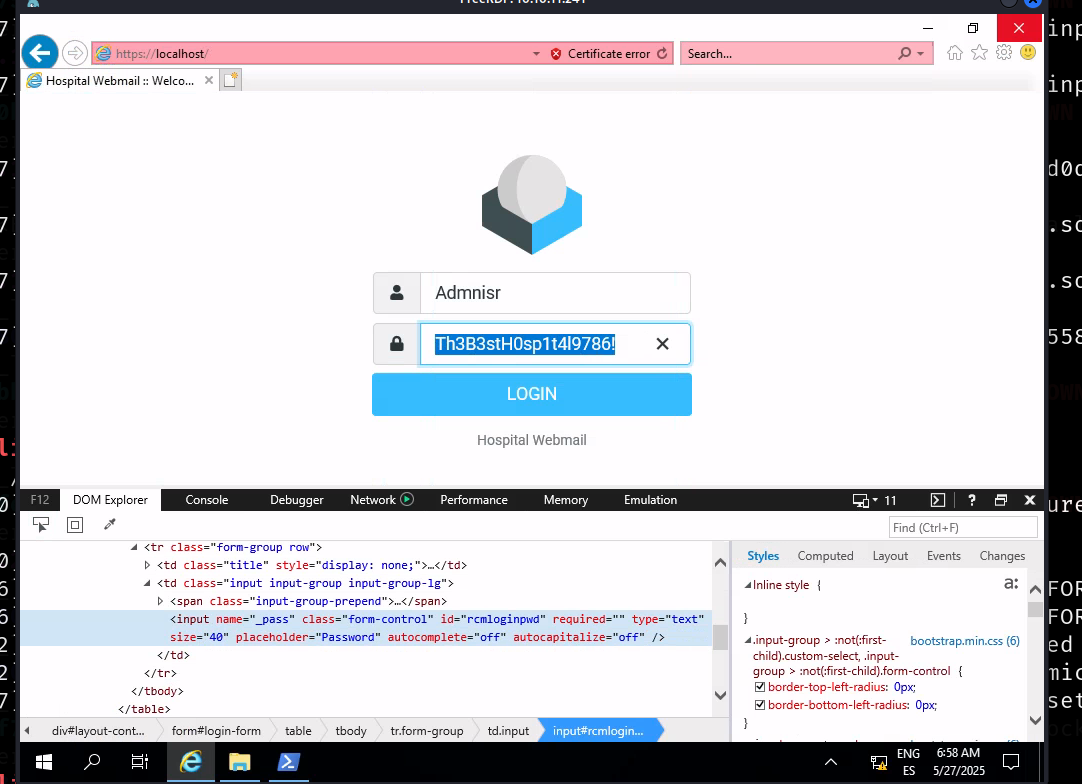Collapse the Inline style rule section

click(x=747, y=586)
